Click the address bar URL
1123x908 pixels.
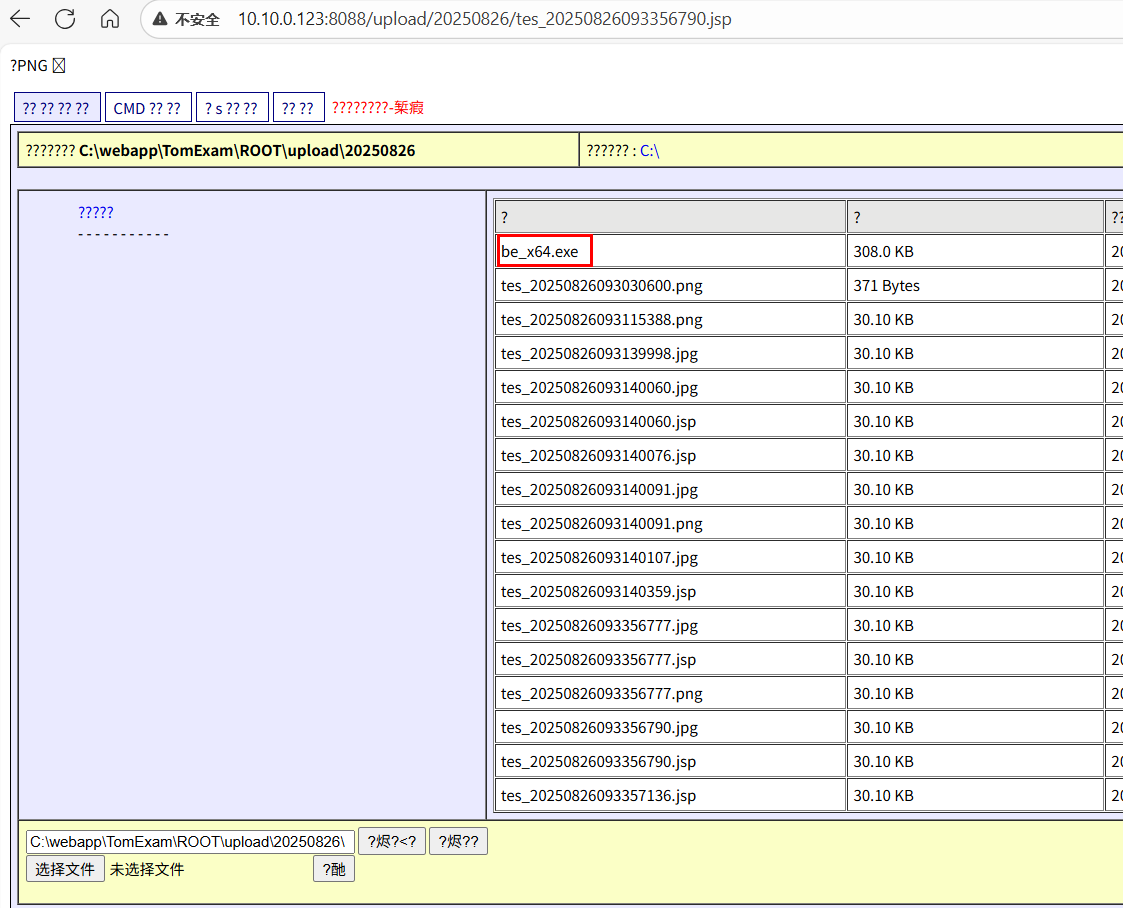484,20
